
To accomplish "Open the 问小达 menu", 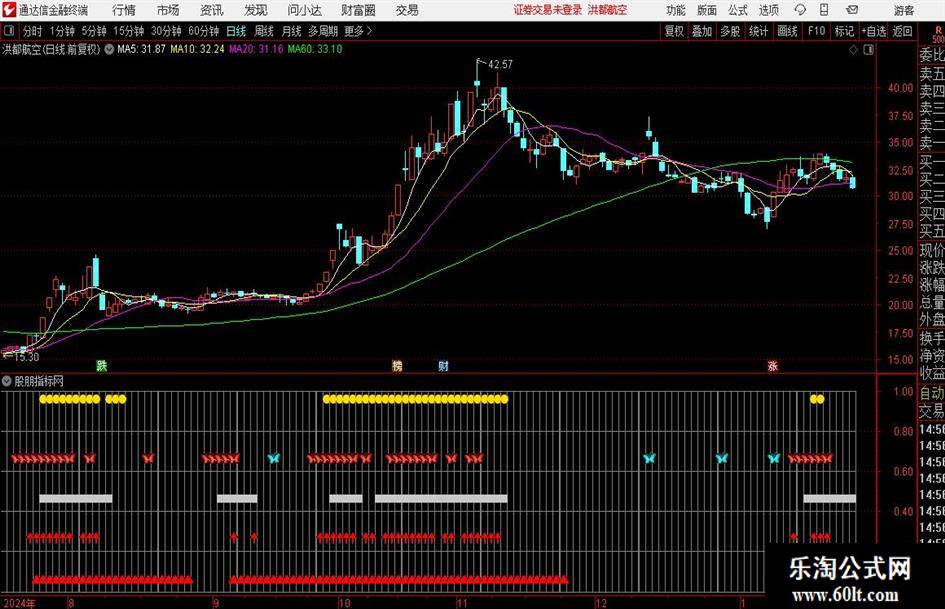I will coord(304,10).
